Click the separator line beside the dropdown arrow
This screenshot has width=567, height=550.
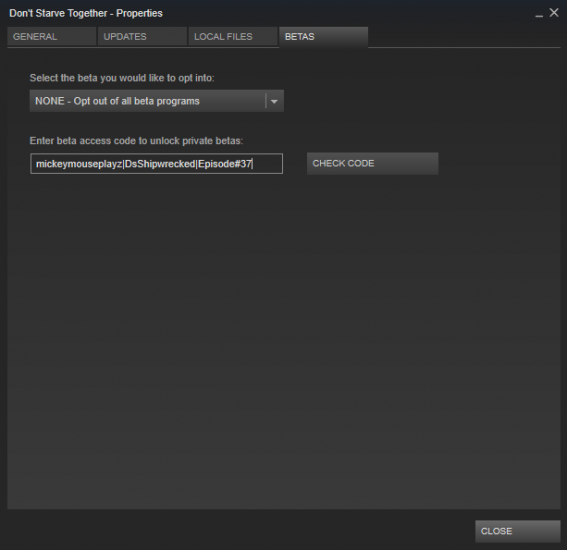point(266,101)
